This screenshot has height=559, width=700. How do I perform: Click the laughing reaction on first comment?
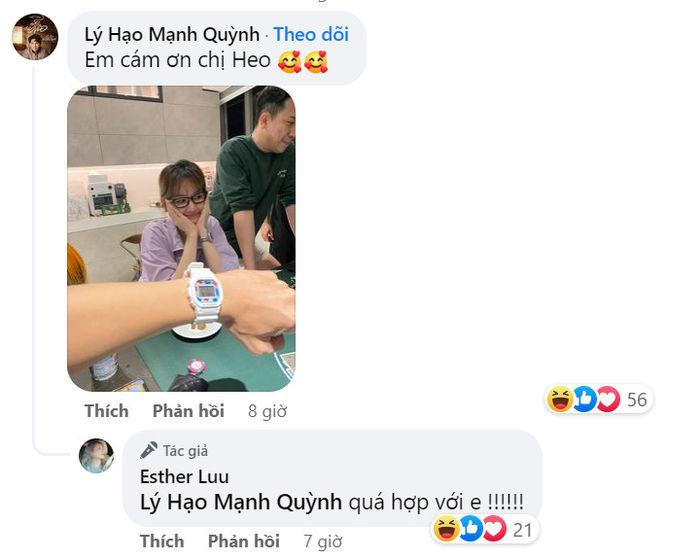click(x=560, y=399)
